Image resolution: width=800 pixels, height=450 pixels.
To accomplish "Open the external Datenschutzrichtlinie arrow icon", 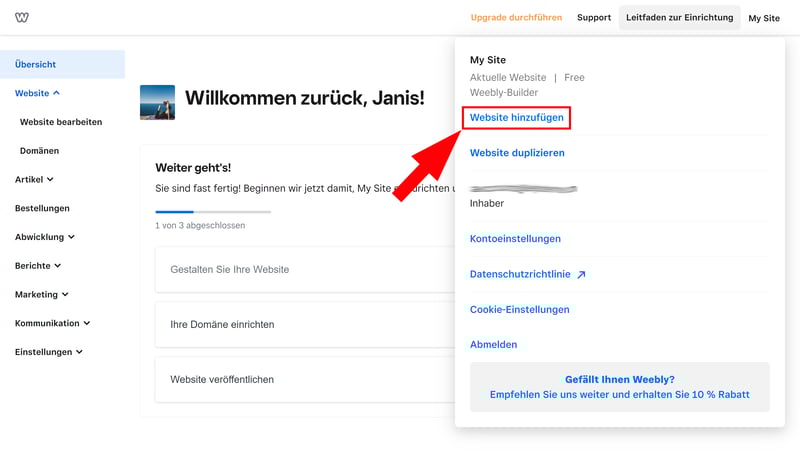I will pyautogui.click(x=581, y=274).
